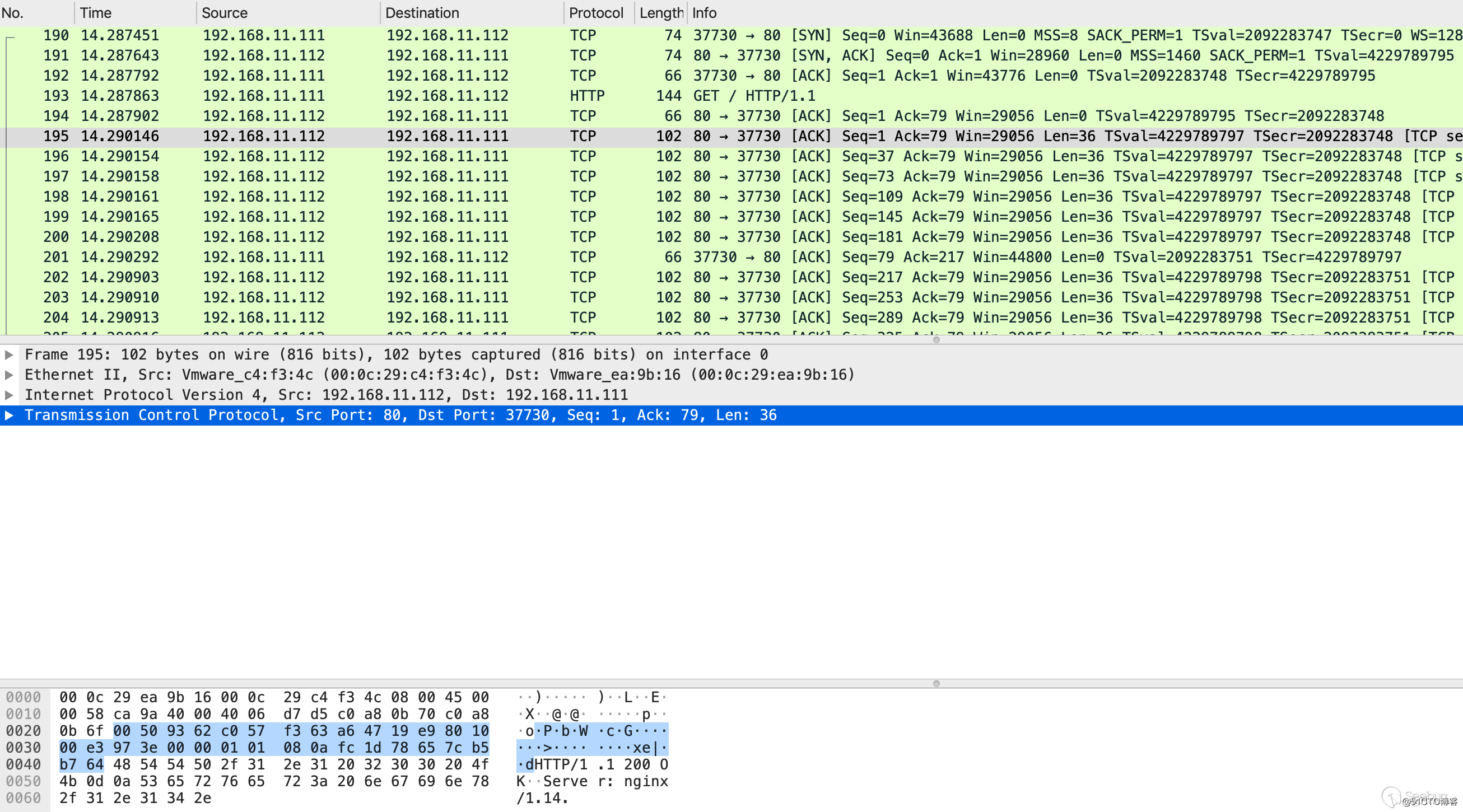Sort packets by the Destination column
Image resolution: width=1463 pixels, height=812 pixels.
pyautogui.click(x=421, y=12)
